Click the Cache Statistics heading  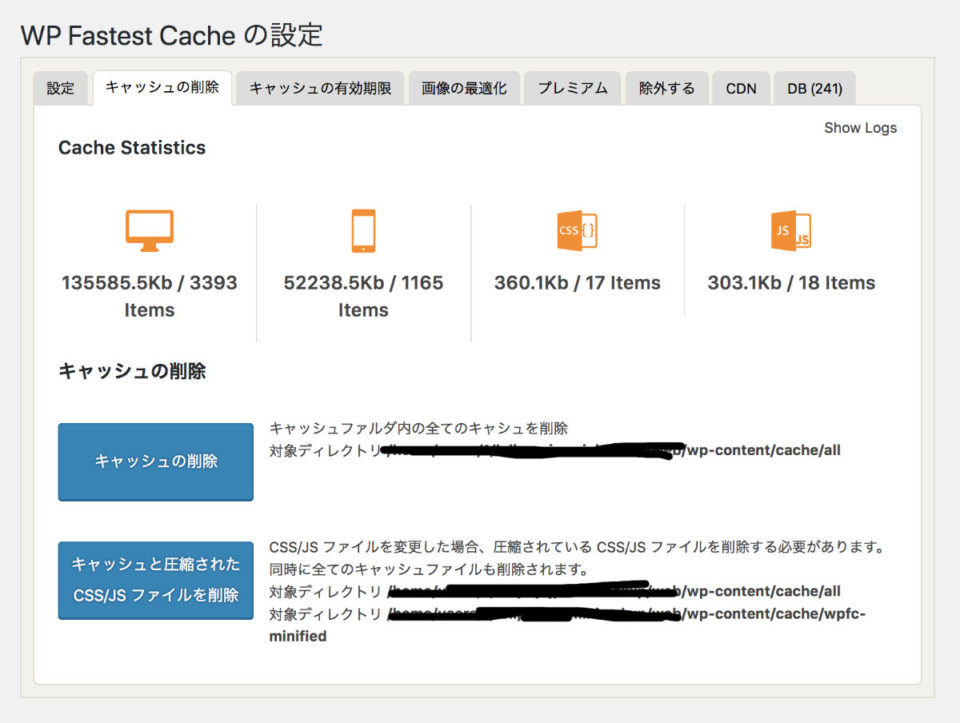tap(132, 148)
